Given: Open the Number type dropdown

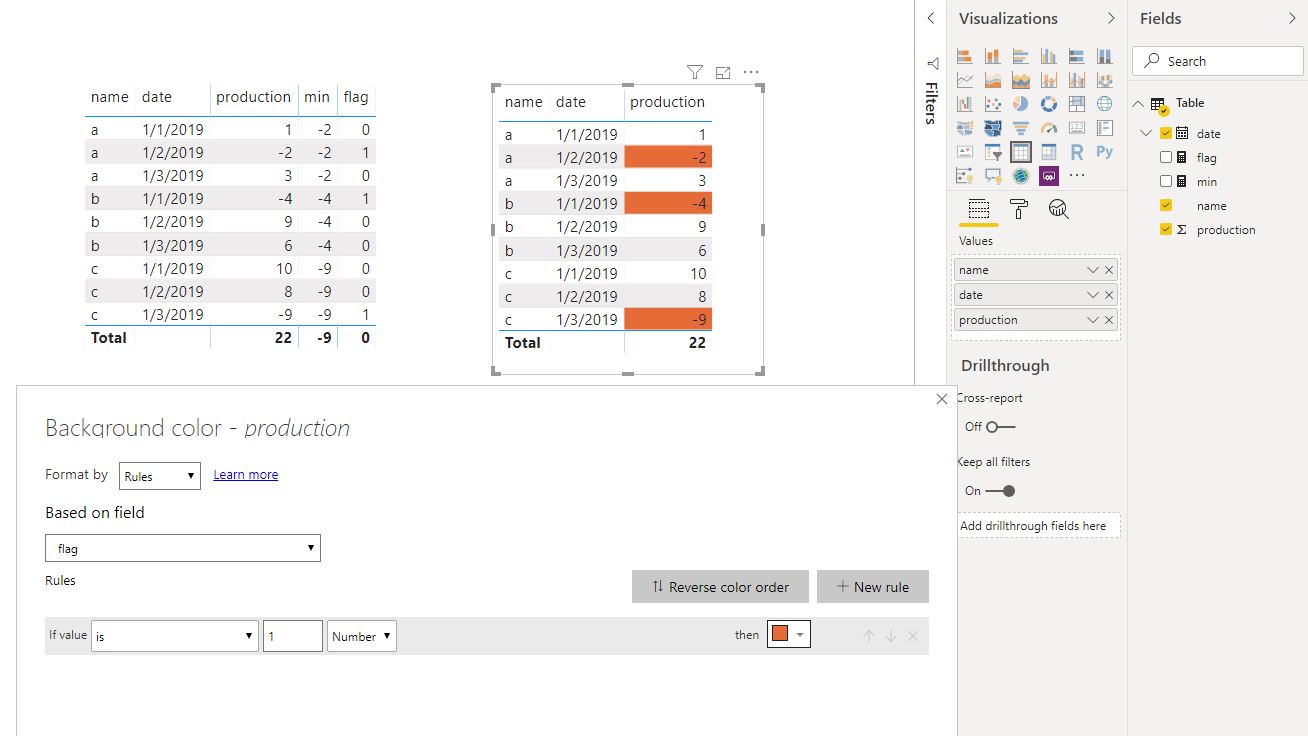Looking at the screenshot, I should [x=362, y=636].
